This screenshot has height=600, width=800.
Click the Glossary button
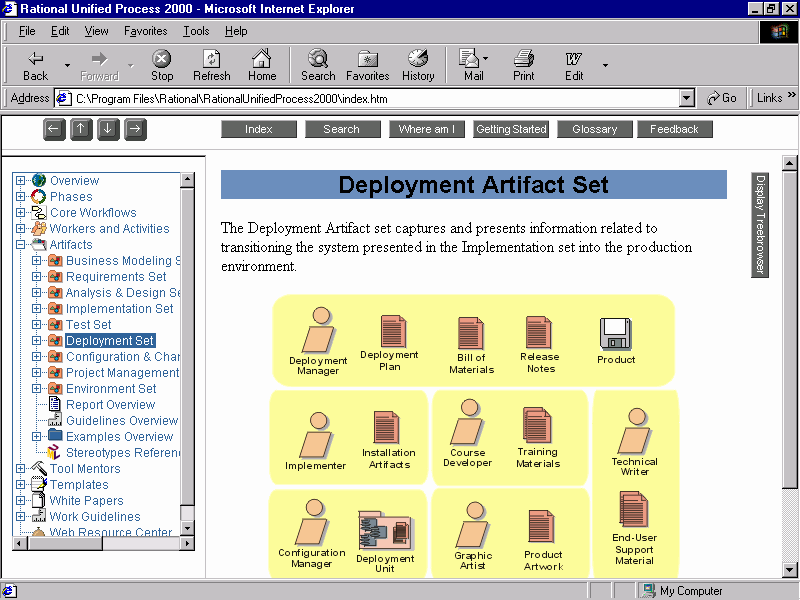[594, 129]
